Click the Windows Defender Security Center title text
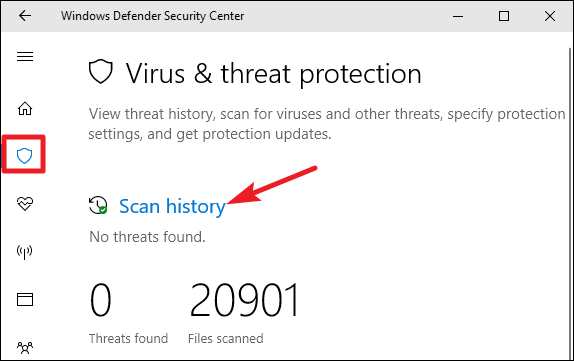This screenshot has width=574, height=361. (x=152, y=16)
